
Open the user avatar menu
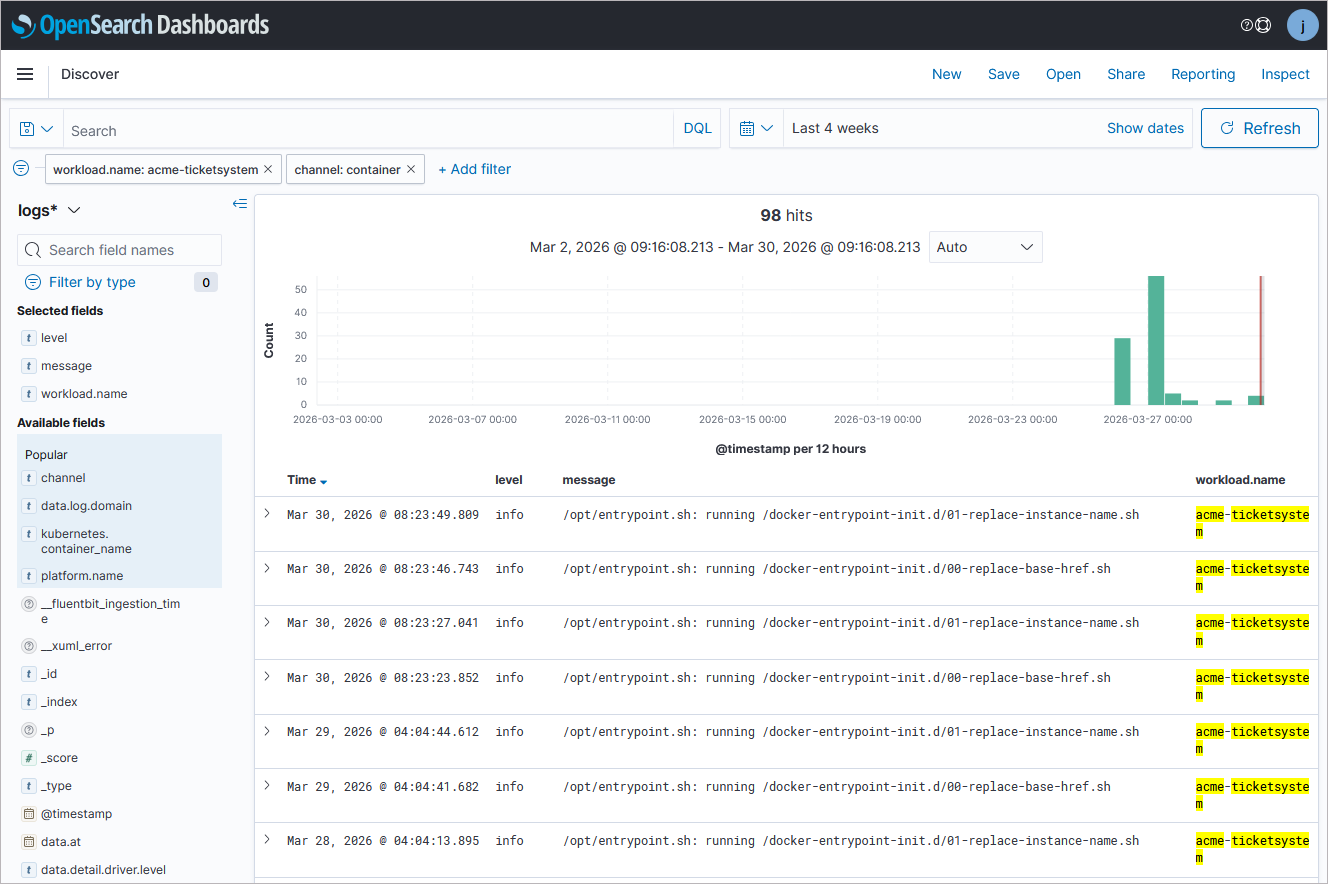(1302, 25)
